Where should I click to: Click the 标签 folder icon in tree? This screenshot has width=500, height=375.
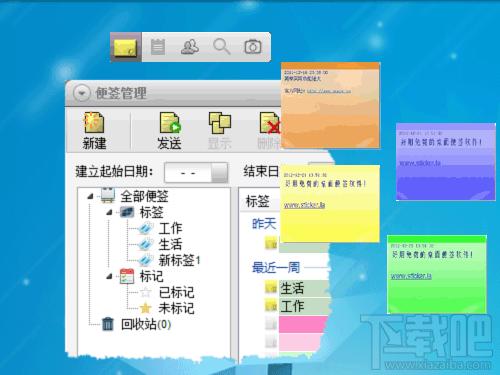(127, 212)
